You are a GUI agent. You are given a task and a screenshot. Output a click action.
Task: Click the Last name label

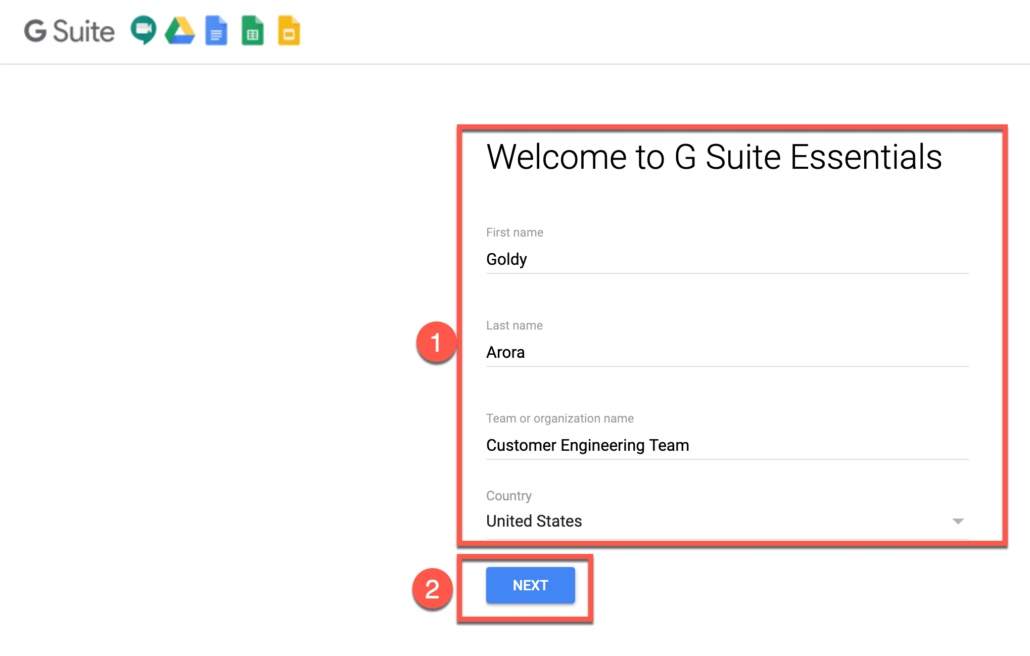pos(514,326)
